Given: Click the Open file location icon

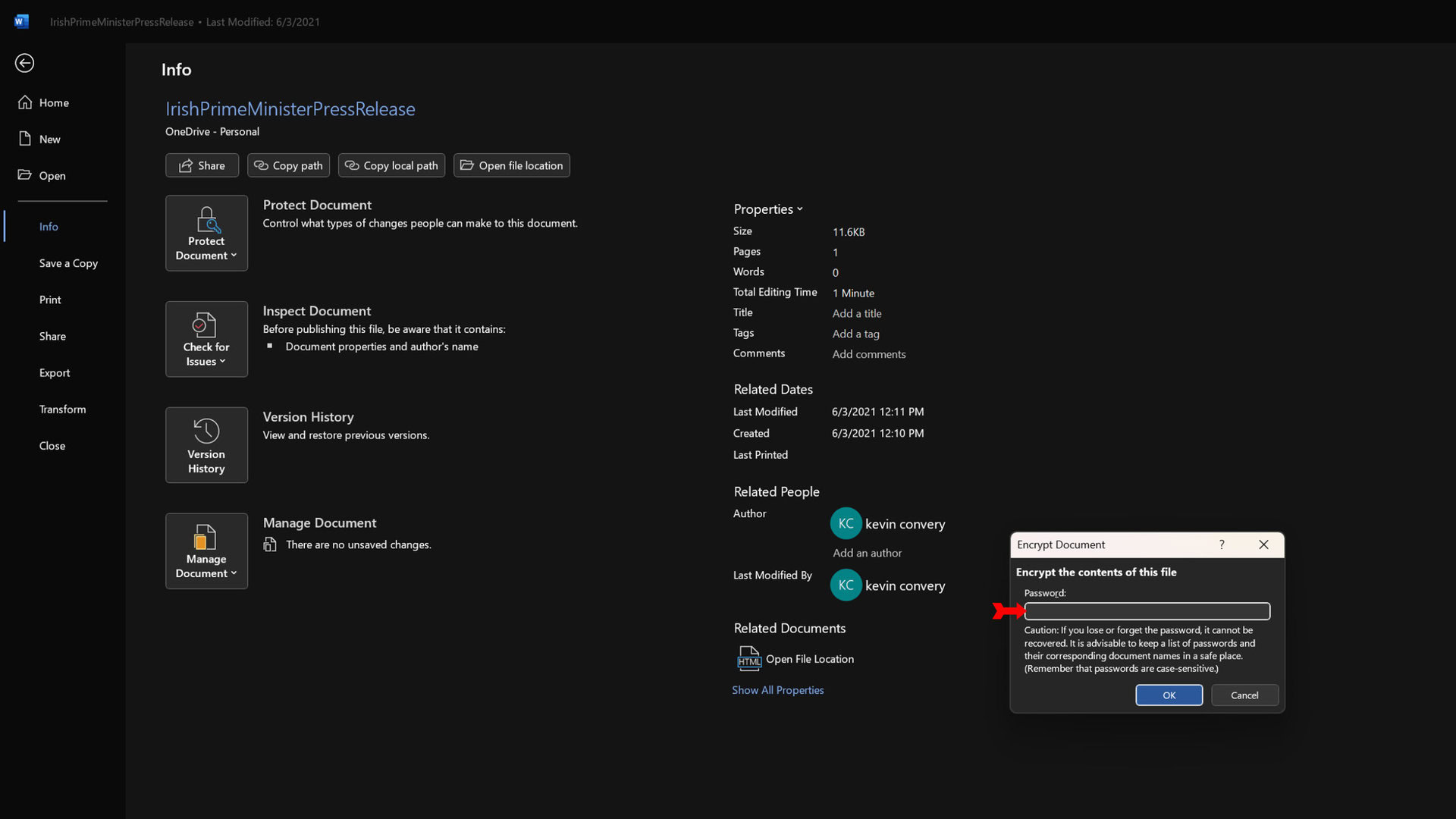Looking at the screenshot, I should click(467, 165).
